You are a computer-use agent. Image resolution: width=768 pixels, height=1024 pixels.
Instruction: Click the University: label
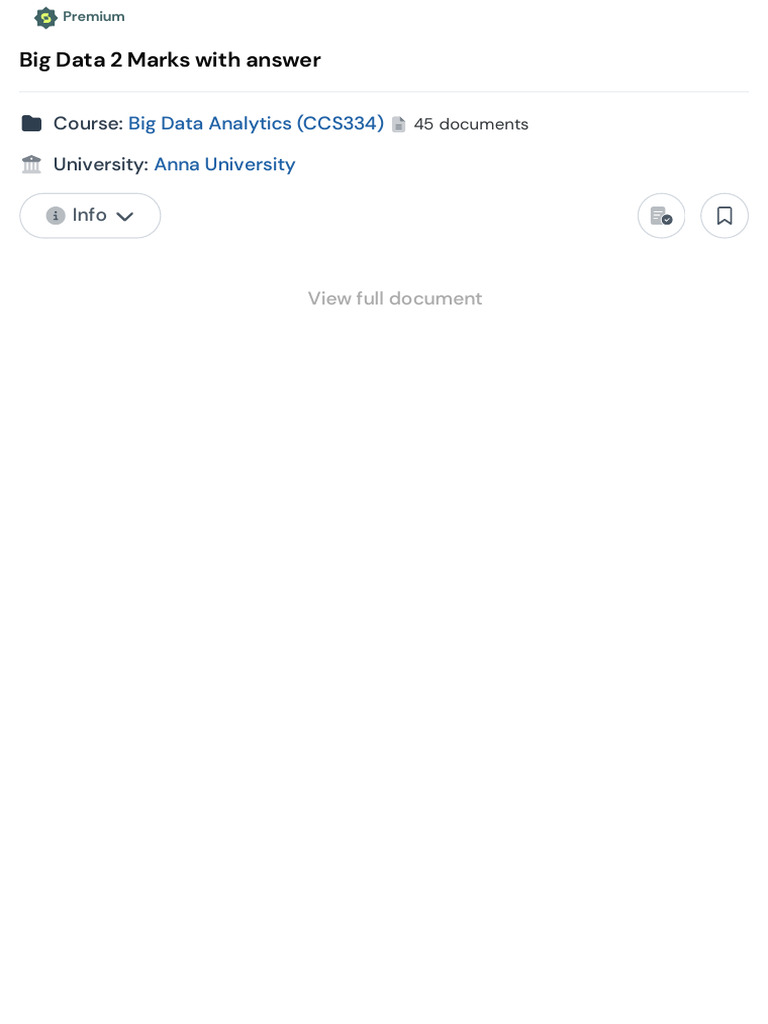pos(100,164)
